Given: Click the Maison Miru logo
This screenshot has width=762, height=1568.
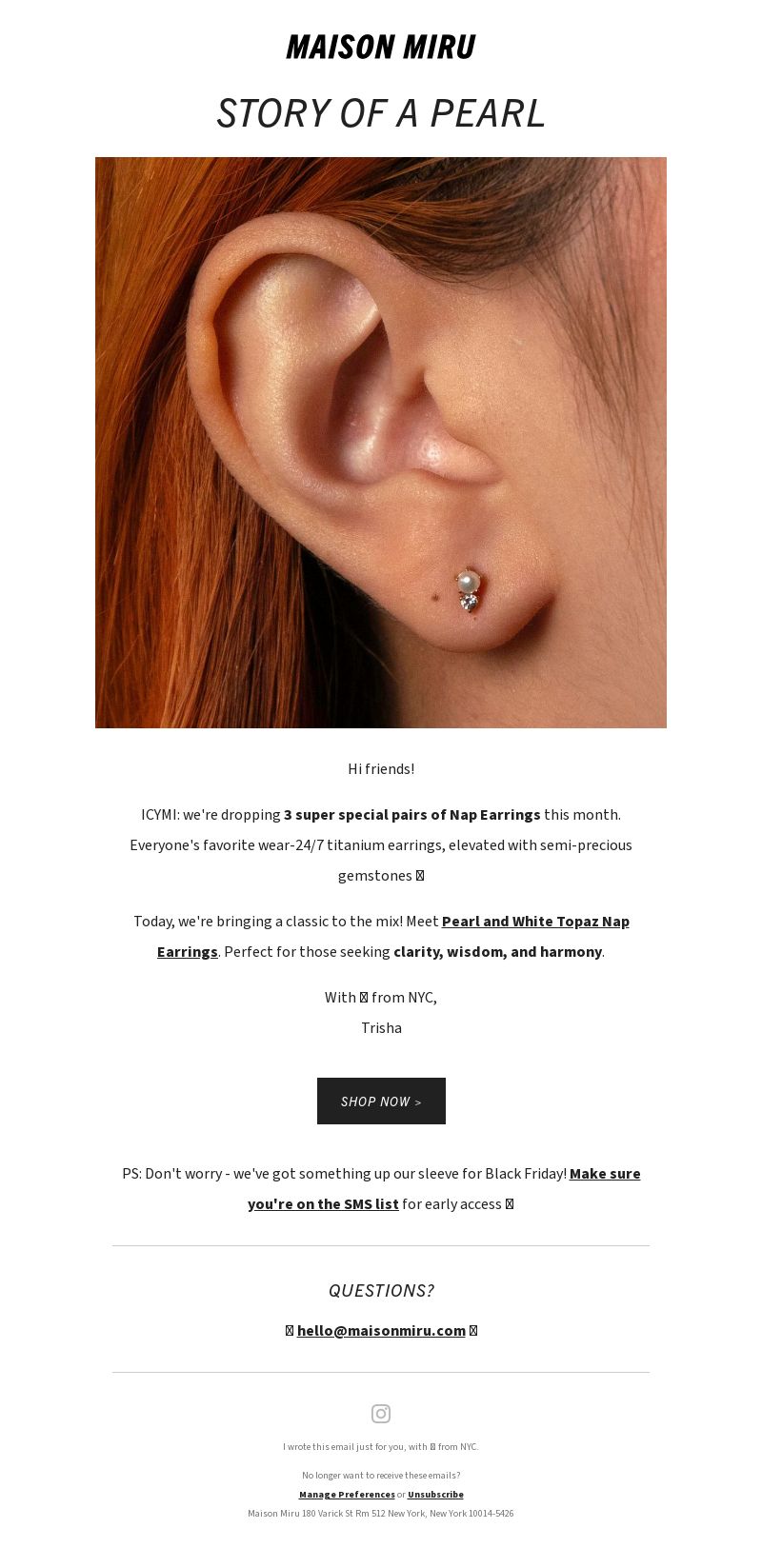Looking at the screenshot, I should [x=381, y=47].
